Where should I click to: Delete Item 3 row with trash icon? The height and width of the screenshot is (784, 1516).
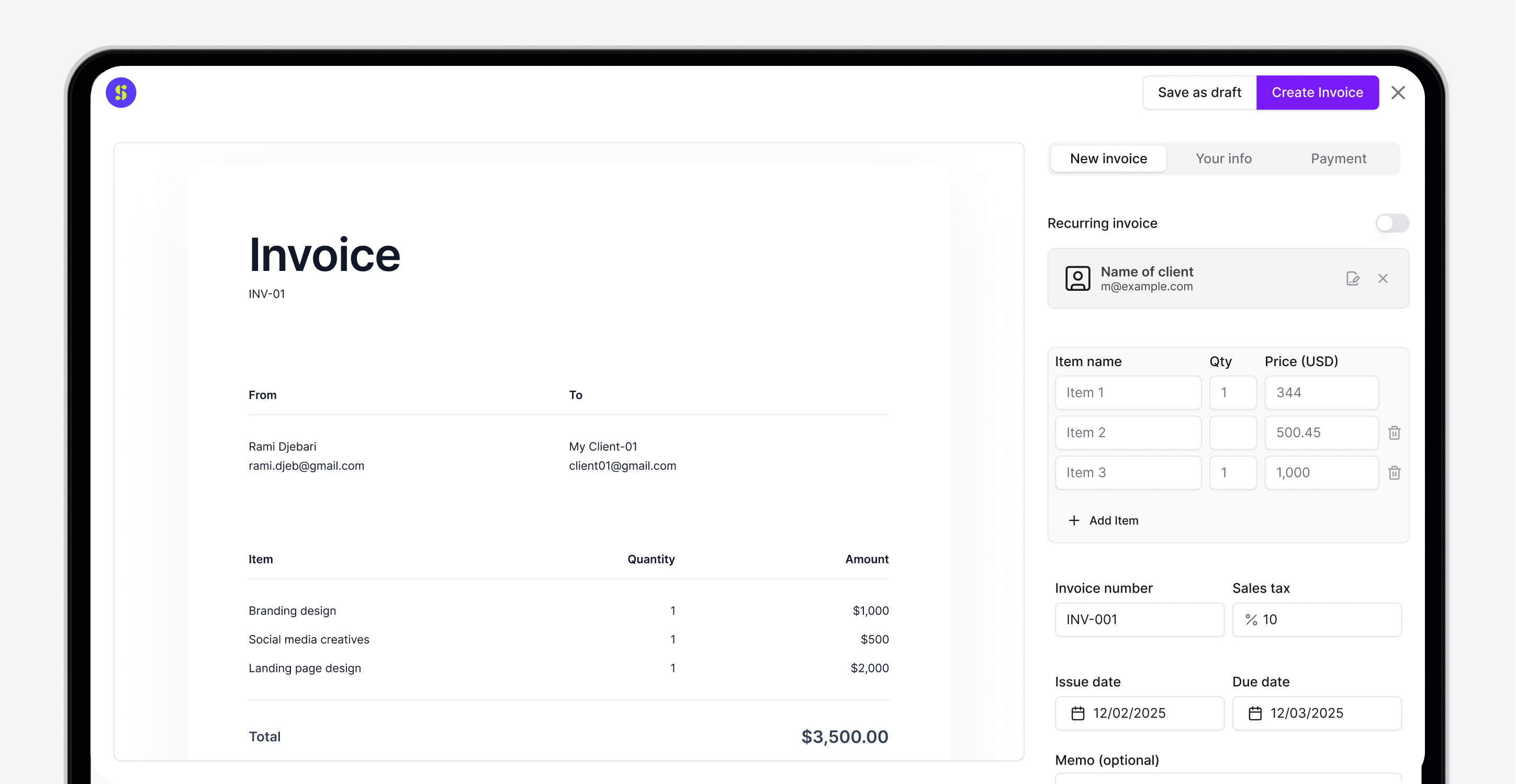pyautogui.click(x=1394, y=472)
